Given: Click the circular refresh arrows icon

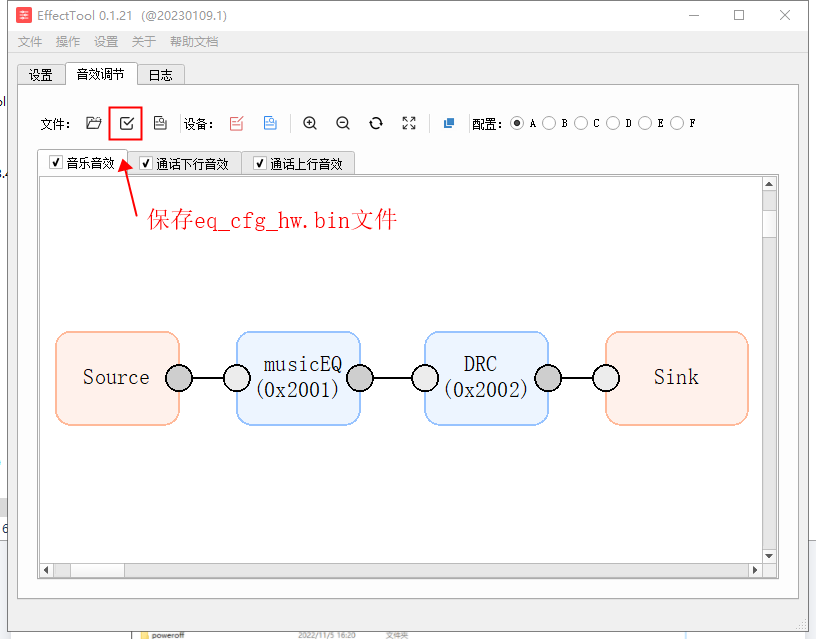Looking at the screenshot, I should pyautogui.click(x=376, y=123).
